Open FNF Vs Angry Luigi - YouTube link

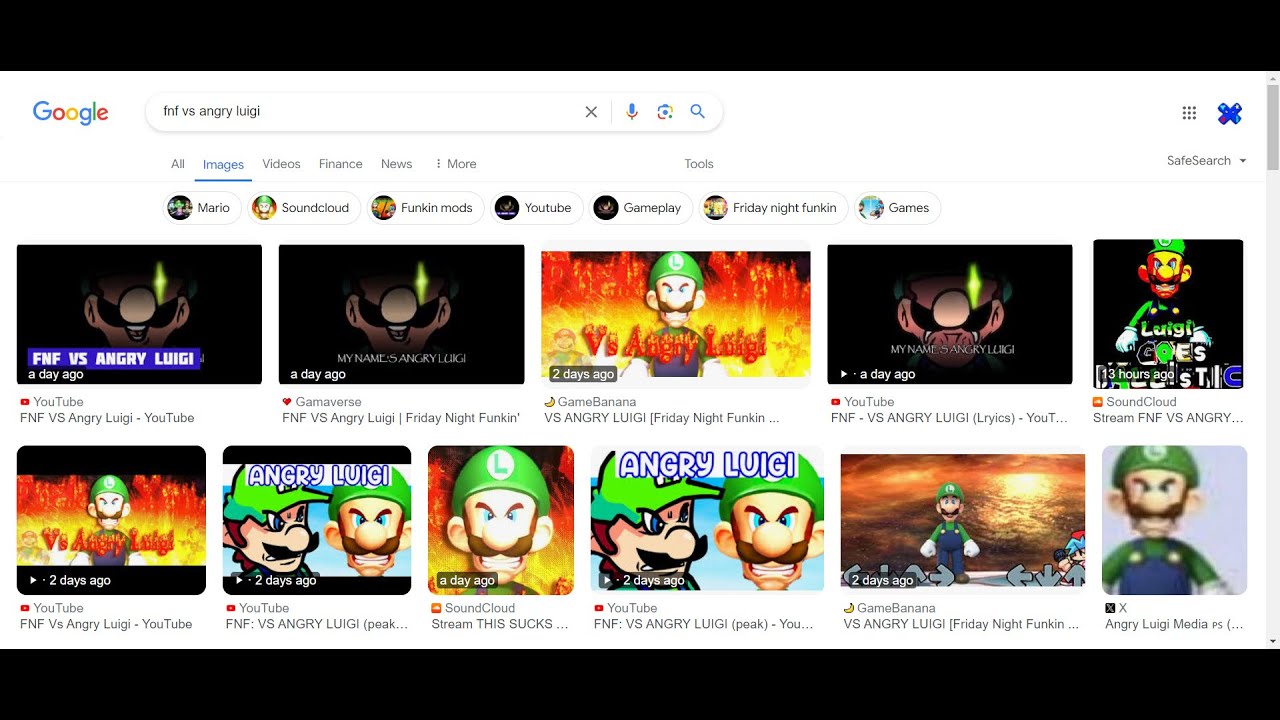(x=106, y=624)
